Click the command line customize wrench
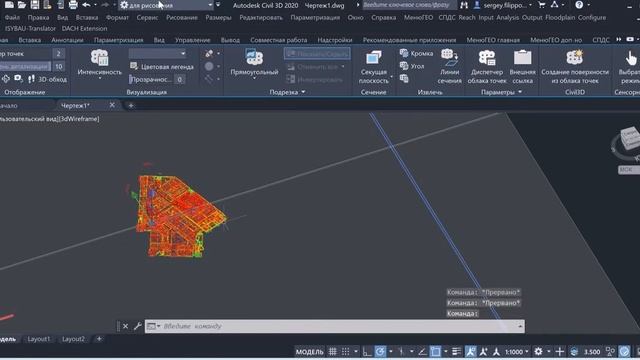The image size is (640, 360). point(138,326)
